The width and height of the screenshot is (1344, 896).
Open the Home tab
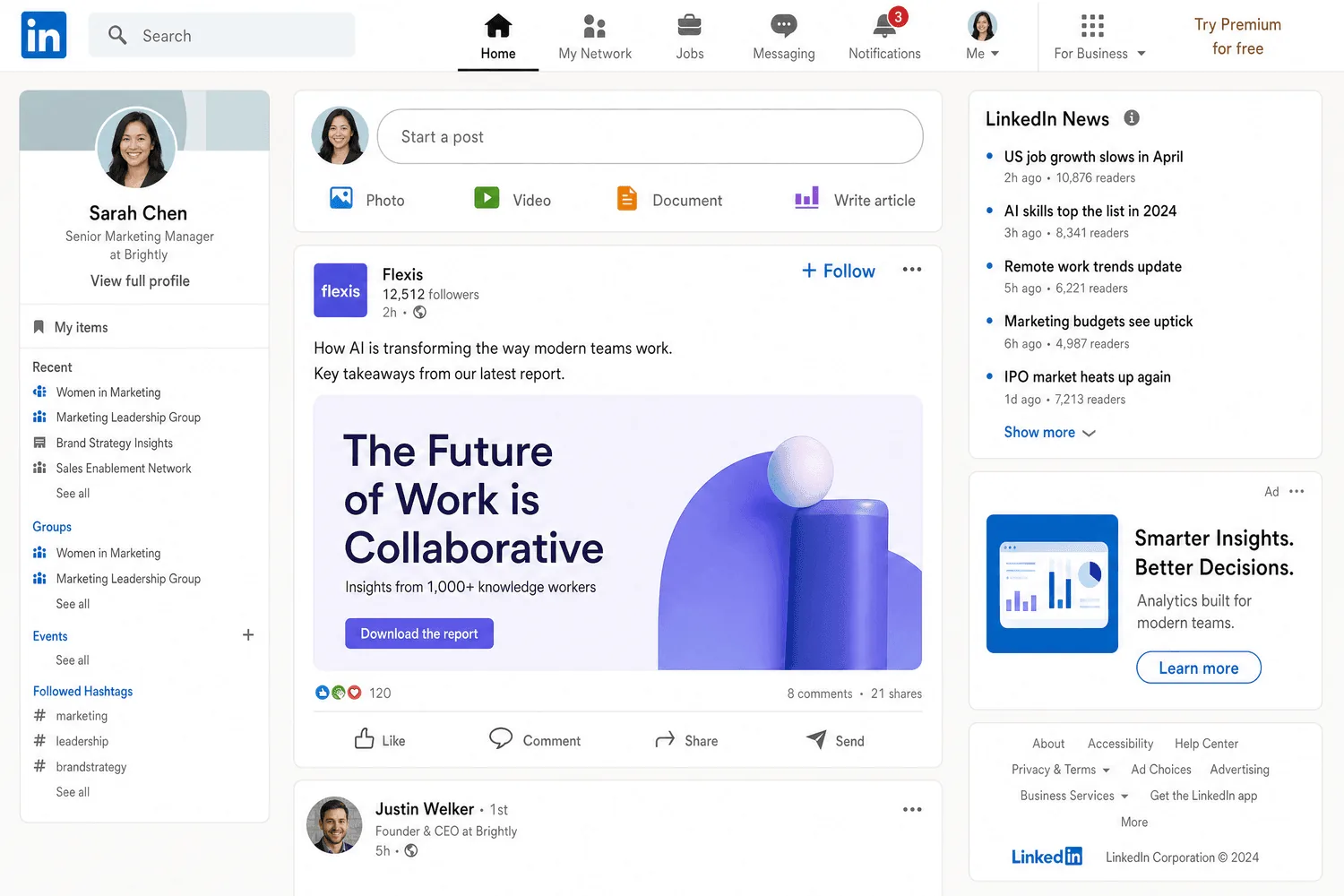pyautogui.click(x=498, y=37)
